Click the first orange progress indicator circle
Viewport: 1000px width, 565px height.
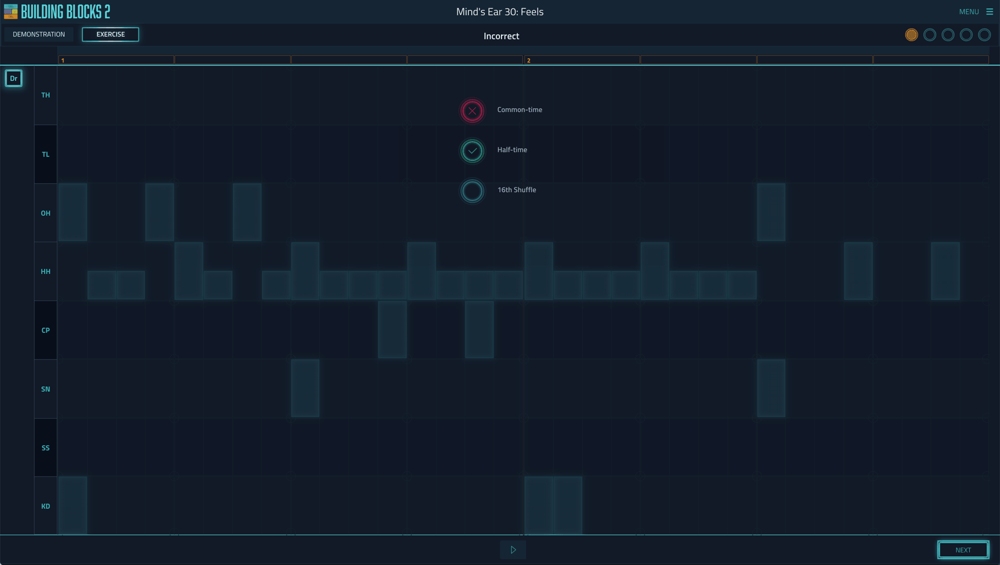point(911,35)
